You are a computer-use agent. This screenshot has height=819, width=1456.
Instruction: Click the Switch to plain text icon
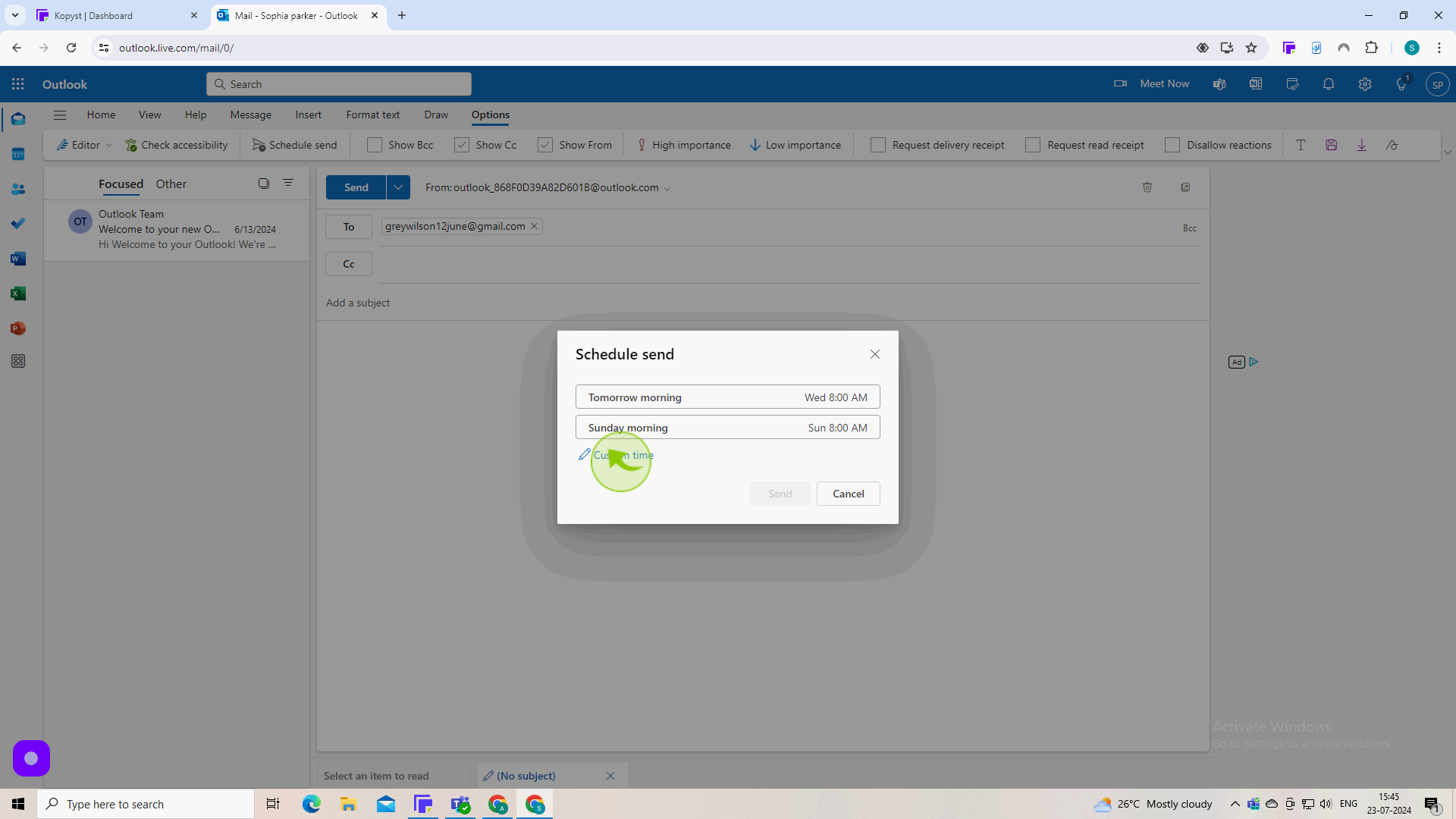[1301, 145]
